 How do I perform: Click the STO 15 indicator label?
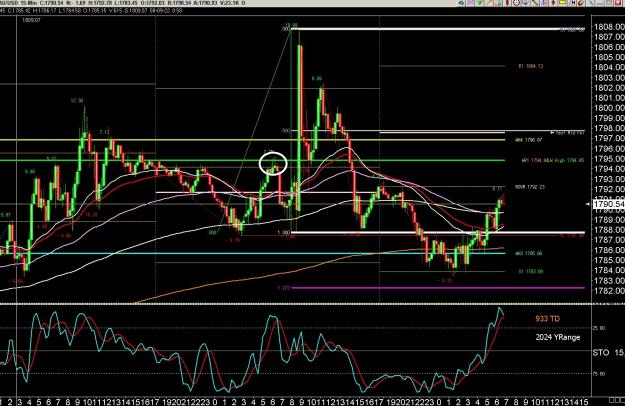(x=608, y=353)
